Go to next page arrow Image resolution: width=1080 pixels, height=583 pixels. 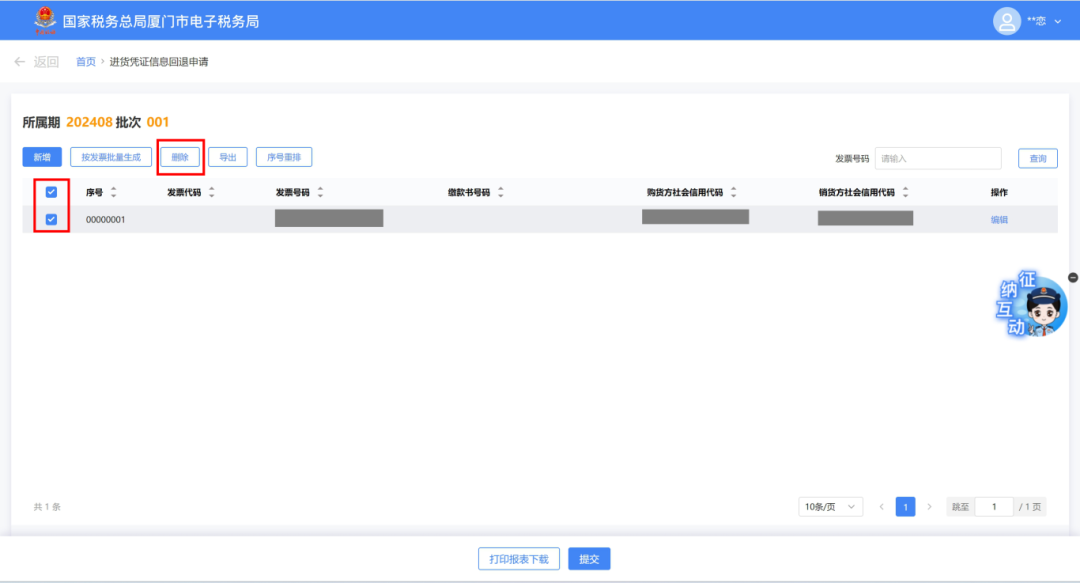[x=929, y=507]
